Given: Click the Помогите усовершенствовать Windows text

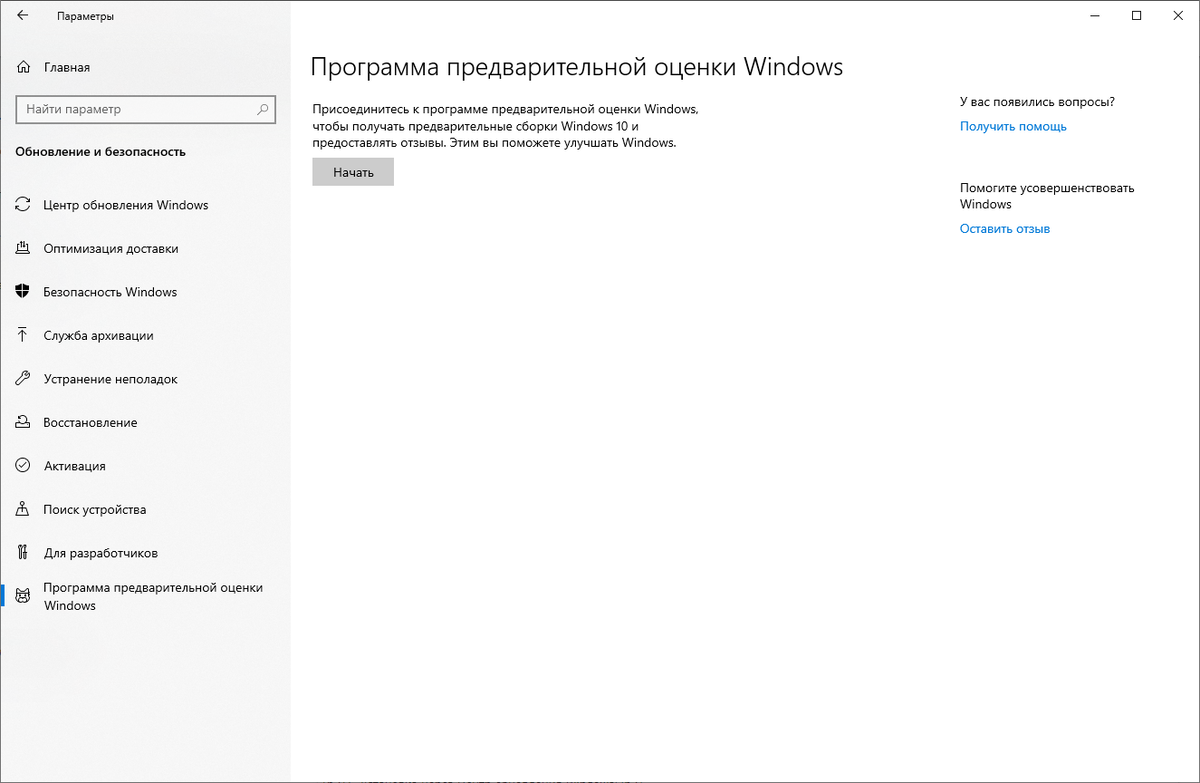Looking at the screenshot, I should coord(1047,196).
